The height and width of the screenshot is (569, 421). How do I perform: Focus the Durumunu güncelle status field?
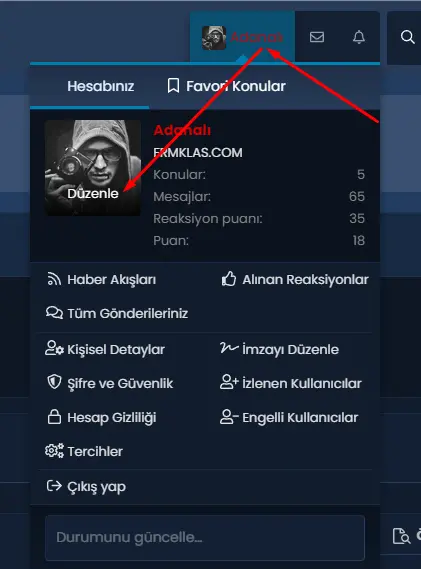[x=205, y=538]
